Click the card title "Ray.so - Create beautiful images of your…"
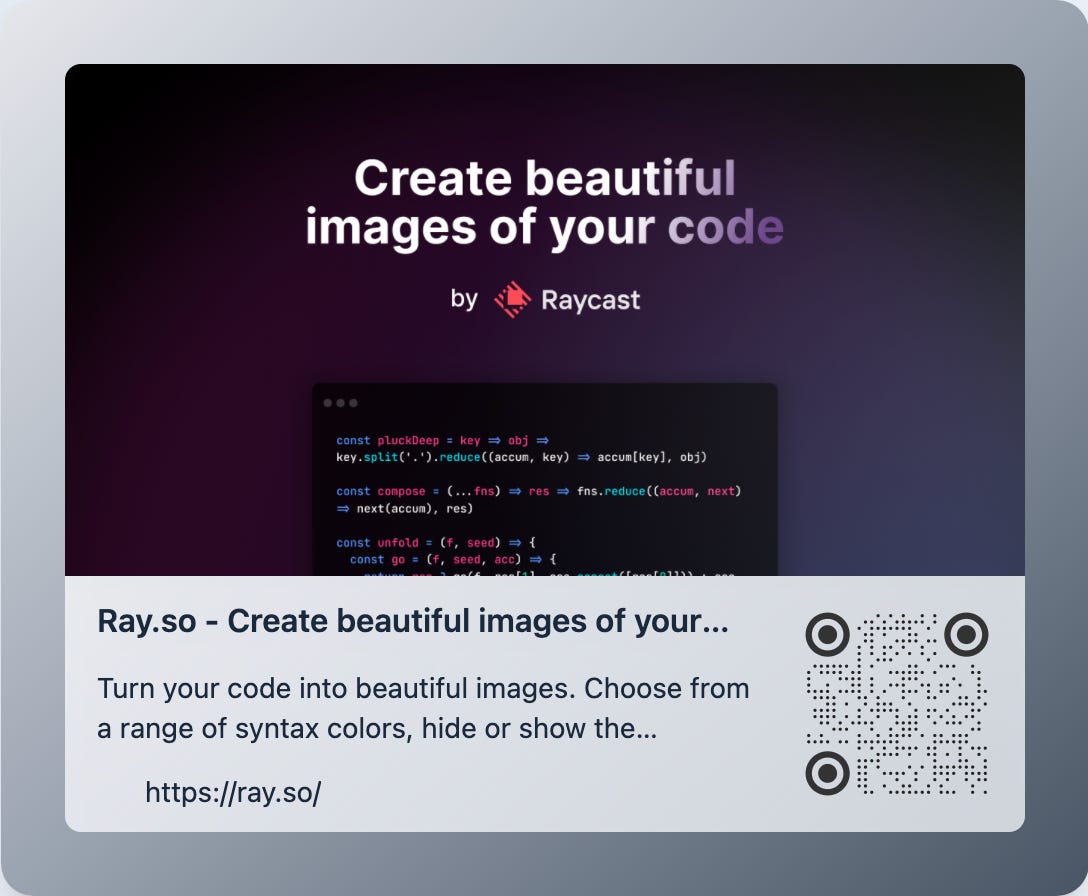Screen dimensions: 1088x896 point(413,621)
